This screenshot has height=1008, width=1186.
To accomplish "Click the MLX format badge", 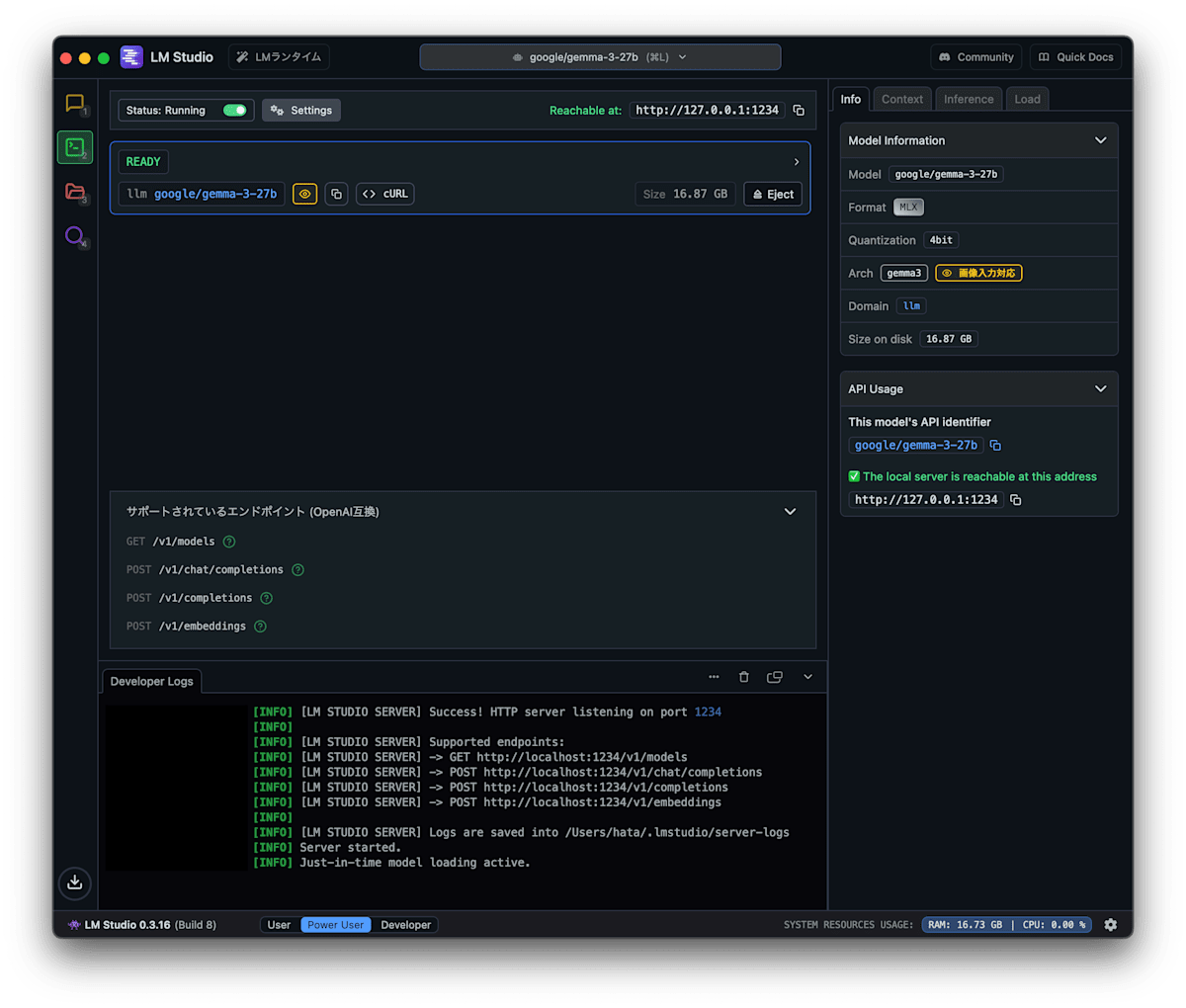I will [x=908, y=208].
